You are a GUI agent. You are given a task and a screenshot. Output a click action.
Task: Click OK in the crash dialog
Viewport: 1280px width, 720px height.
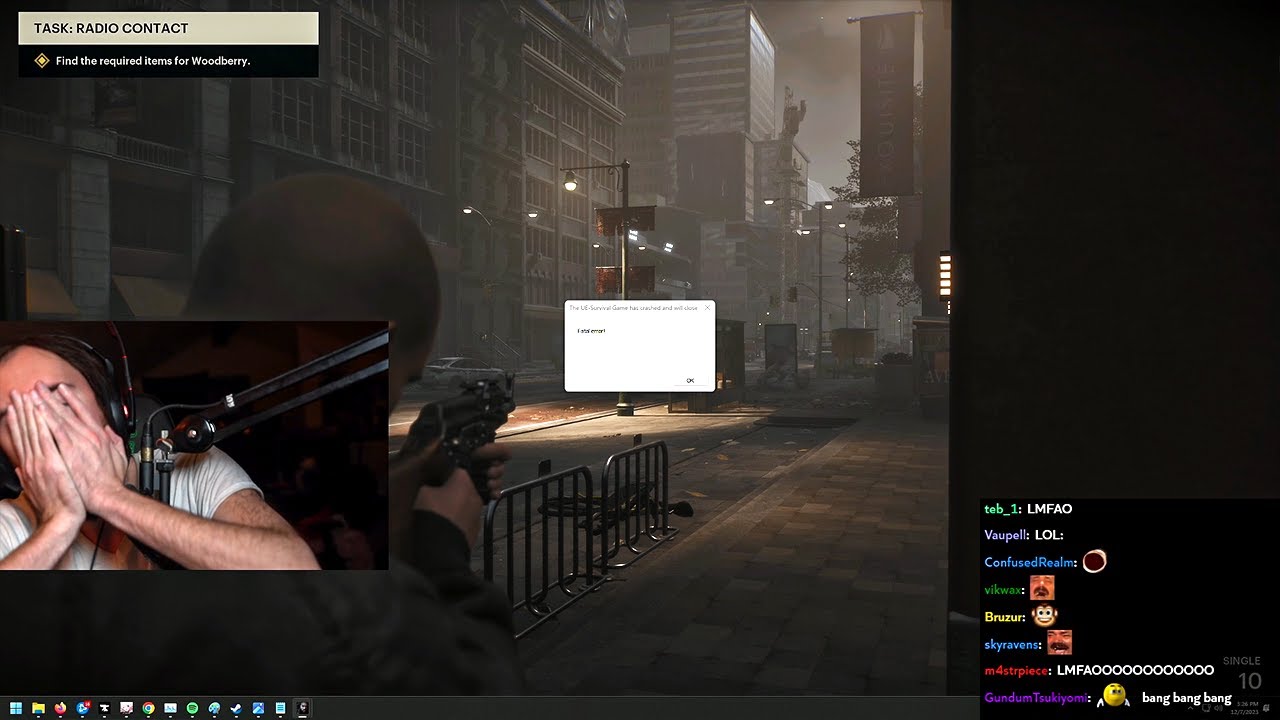coord(690,381)
